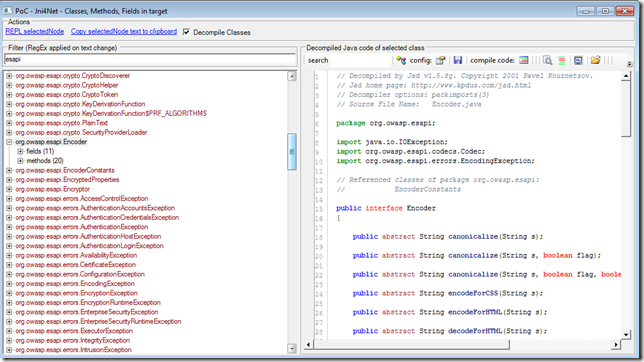
Task: Select org.owasp.esapi.errors.EncodingException in tree
Action: [75, 284]
